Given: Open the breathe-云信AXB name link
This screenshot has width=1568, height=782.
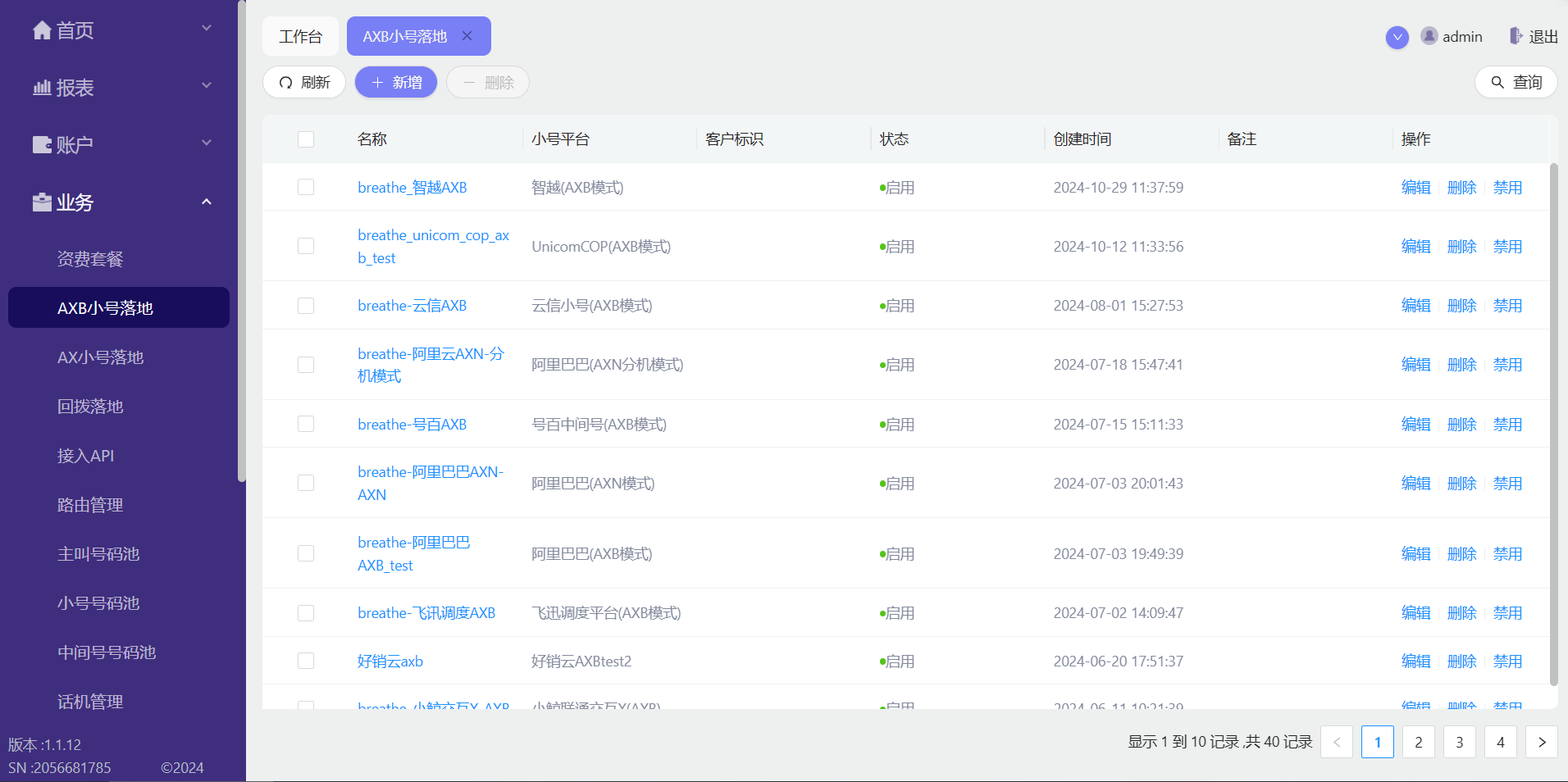Looking at the screenshot, I should 412,306.
